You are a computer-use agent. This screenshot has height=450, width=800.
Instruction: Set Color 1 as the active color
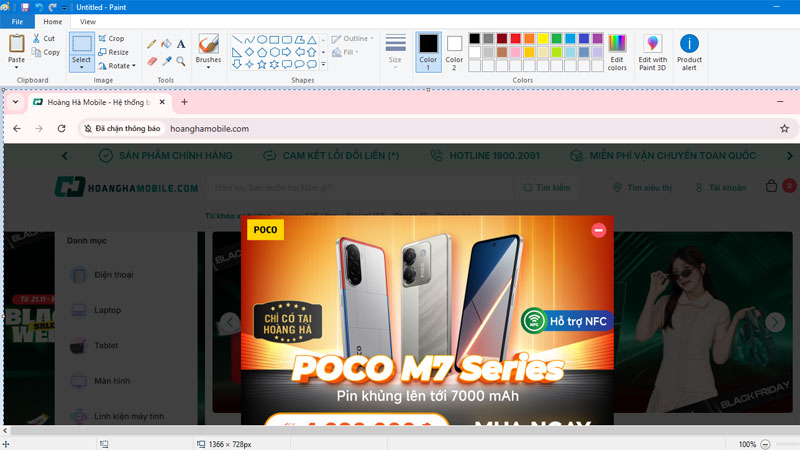pos(428,51)
